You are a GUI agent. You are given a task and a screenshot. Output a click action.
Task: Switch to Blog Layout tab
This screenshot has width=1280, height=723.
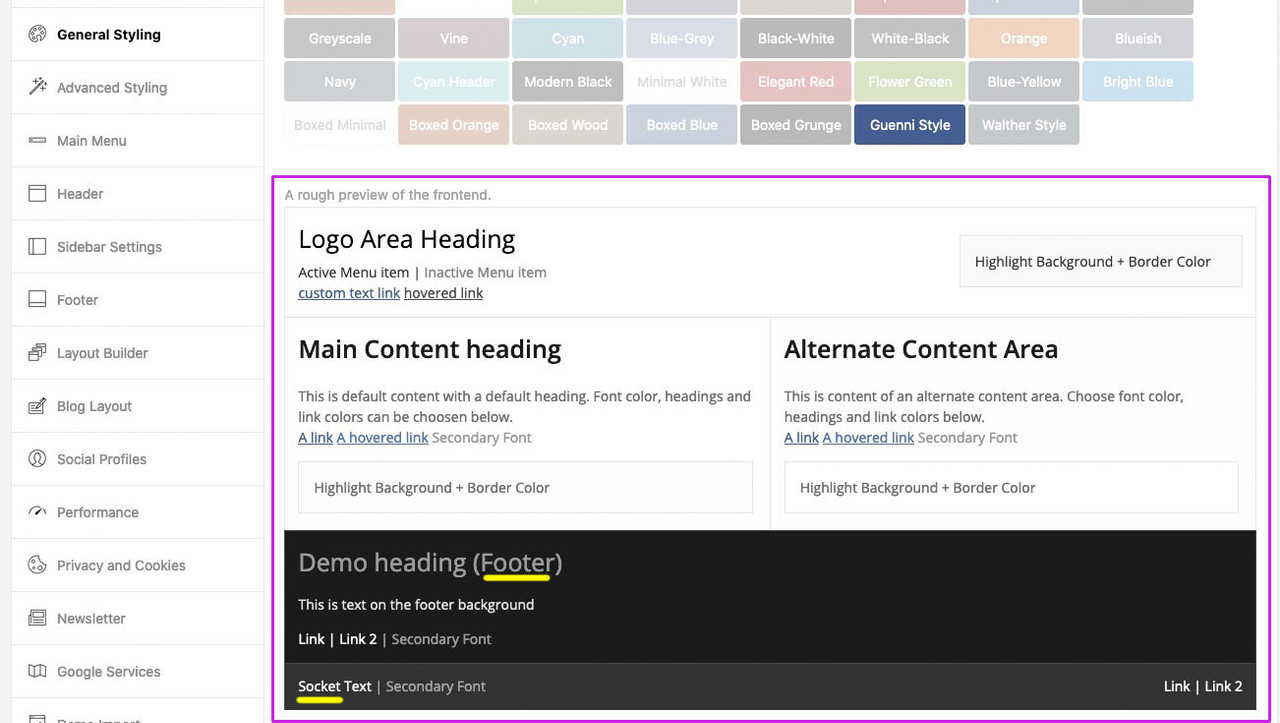tap(138, 405)
